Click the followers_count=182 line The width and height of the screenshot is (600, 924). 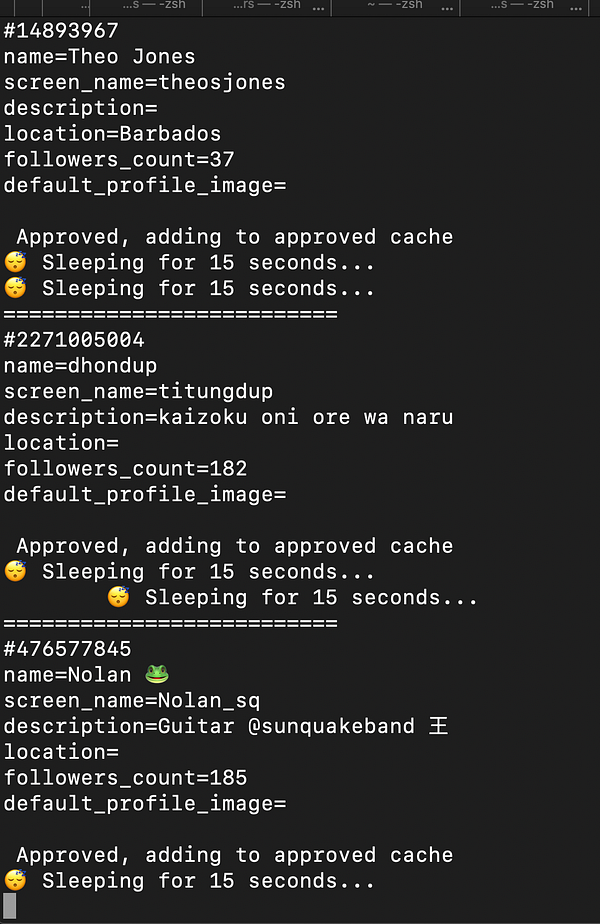pos(125,469)
